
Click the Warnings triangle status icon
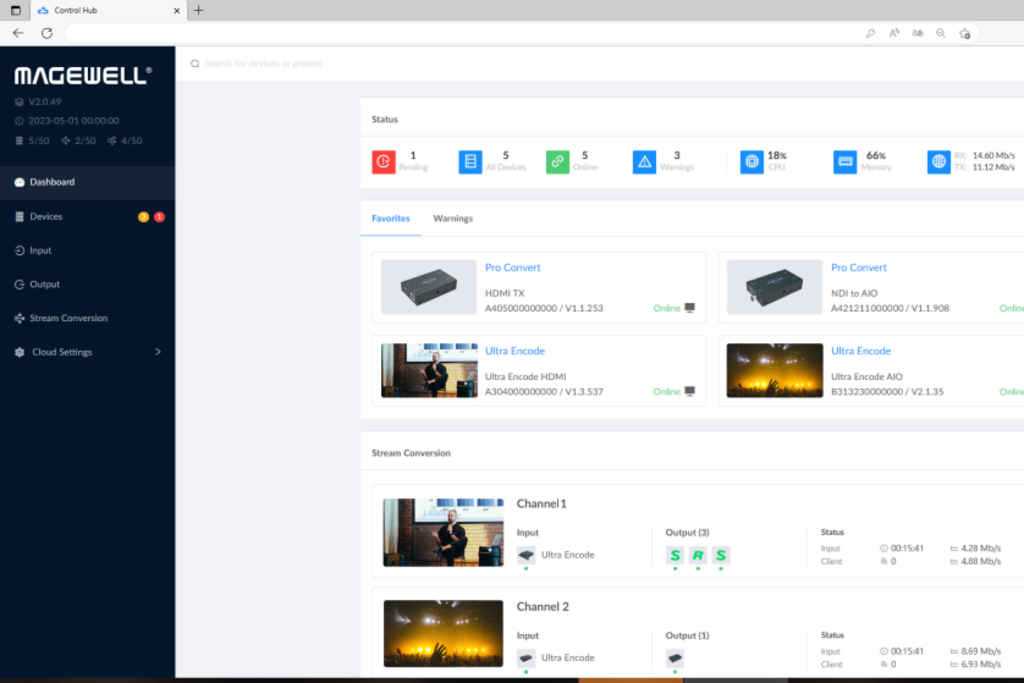[x=645, y=161]
